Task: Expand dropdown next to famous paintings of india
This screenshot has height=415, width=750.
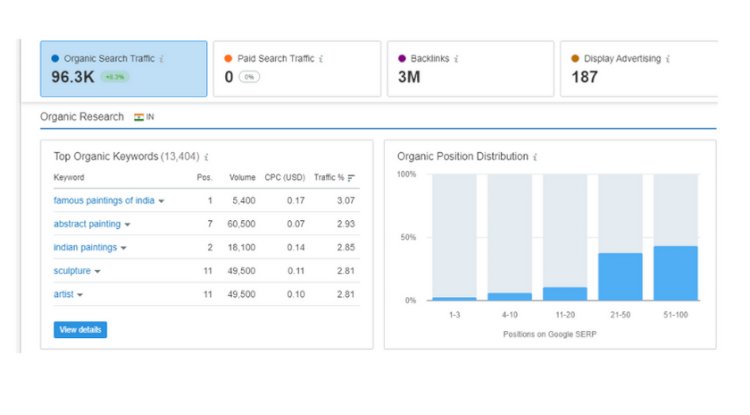Action: click(x=161, y=201)
